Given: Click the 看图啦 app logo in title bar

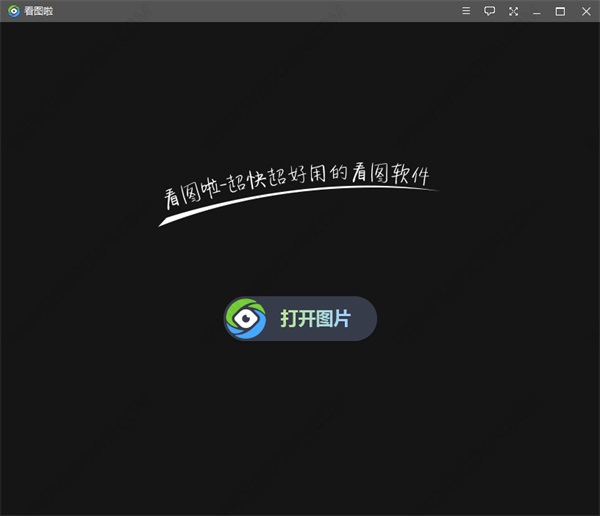Looking at the screenshot, I should 14,11.
